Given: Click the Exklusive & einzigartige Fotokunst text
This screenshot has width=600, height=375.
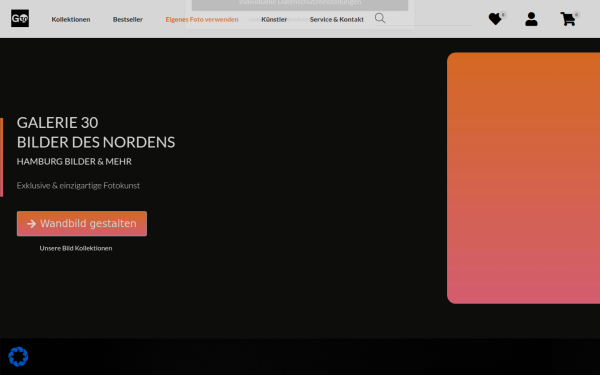Looking at the screenshot, I should coord(78,186).
